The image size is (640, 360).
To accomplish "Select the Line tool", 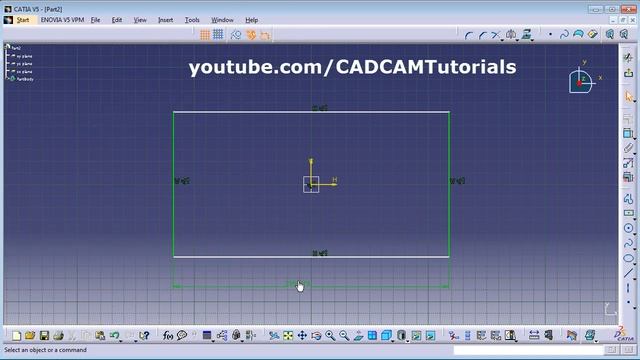I will tap(628, 273).
